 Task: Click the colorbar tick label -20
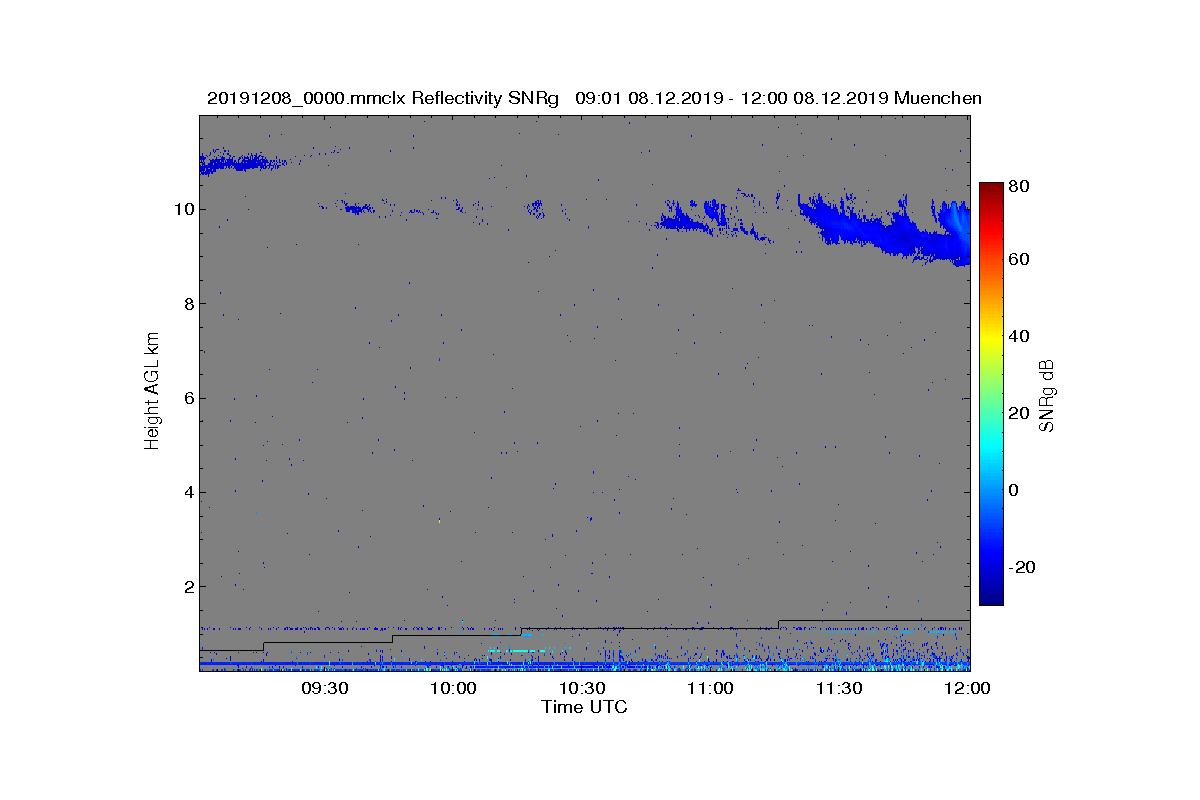point(1024,566)
